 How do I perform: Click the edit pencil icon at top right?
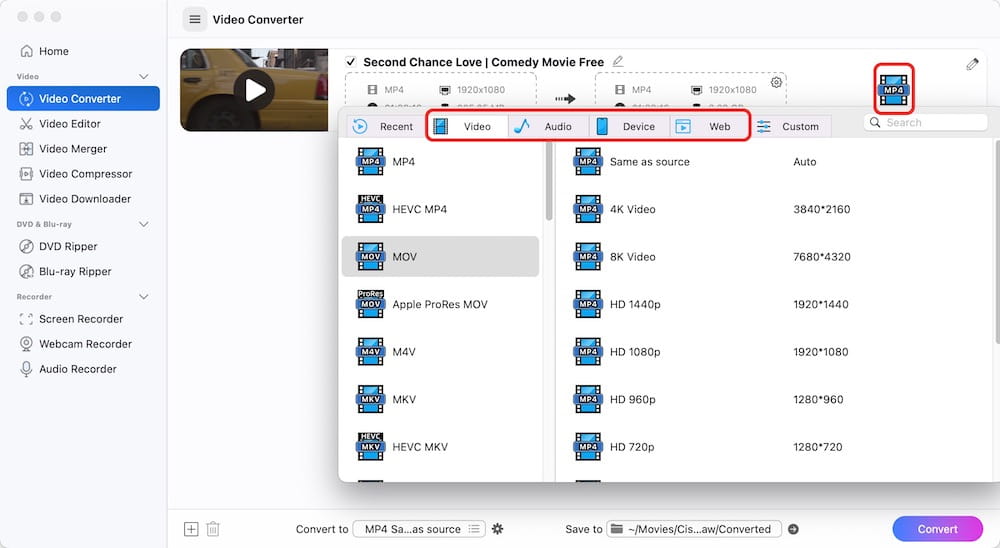point(972,64)
